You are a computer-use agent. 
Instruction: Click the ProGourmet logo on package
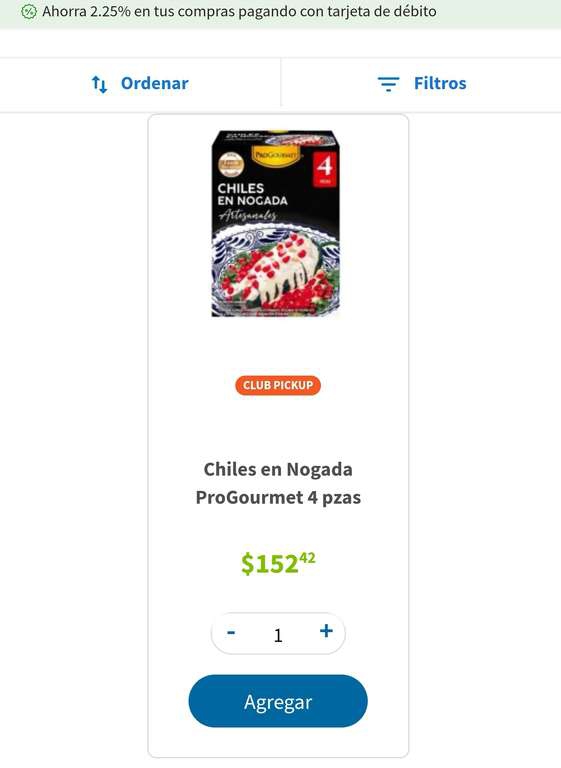point(275,155)
